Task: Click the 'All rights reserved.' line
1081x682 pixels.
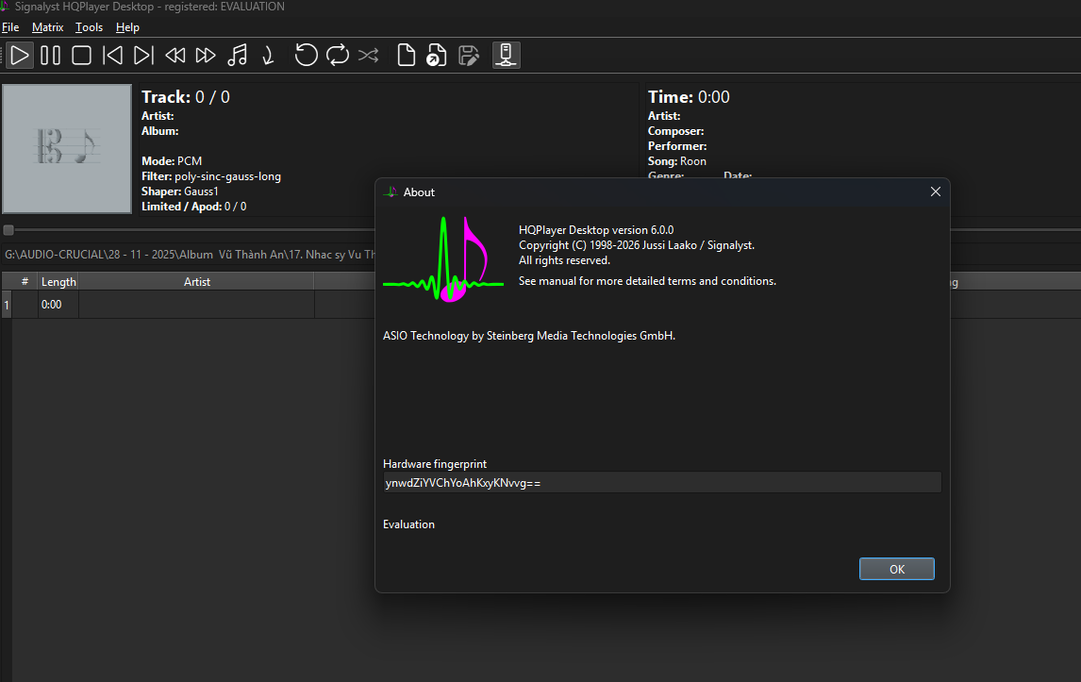Action: (x=565, y=261)
